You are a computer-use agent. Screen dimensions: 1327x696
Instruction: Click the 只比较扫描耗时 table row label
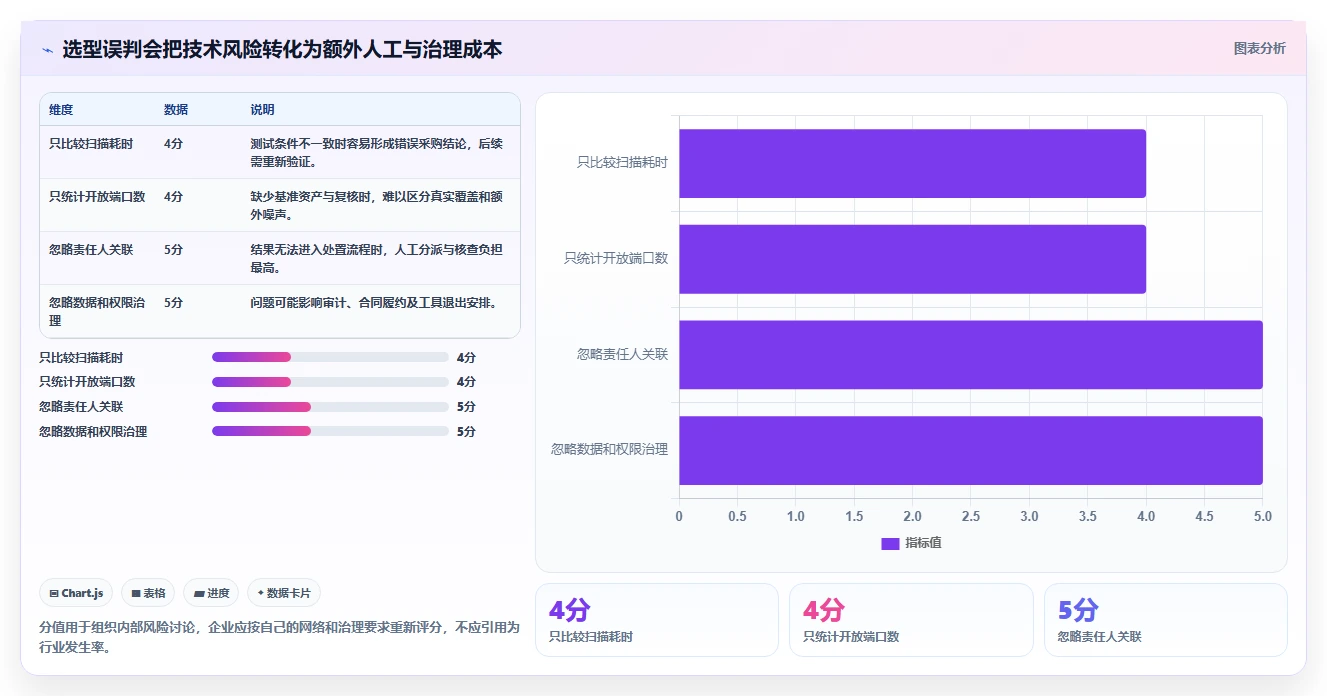coord(91,144)
